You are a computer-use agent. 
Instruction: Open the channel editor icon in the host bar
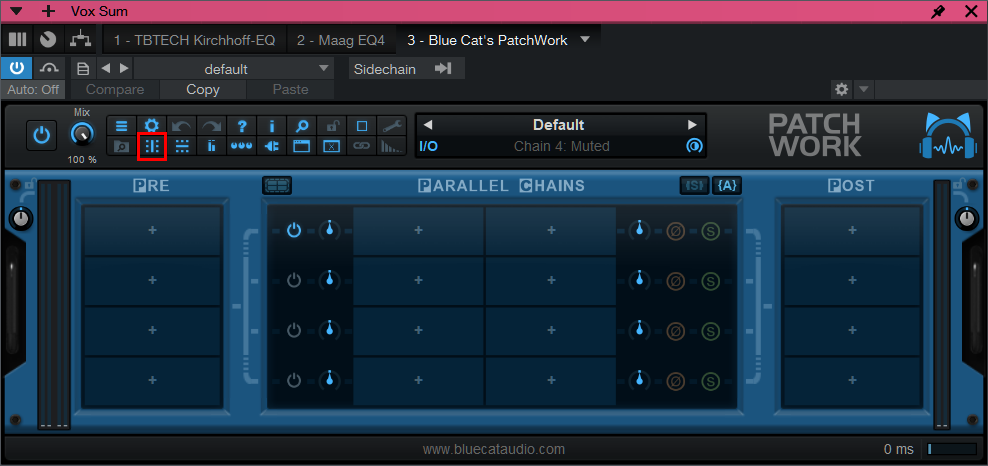tap(18, 40)
